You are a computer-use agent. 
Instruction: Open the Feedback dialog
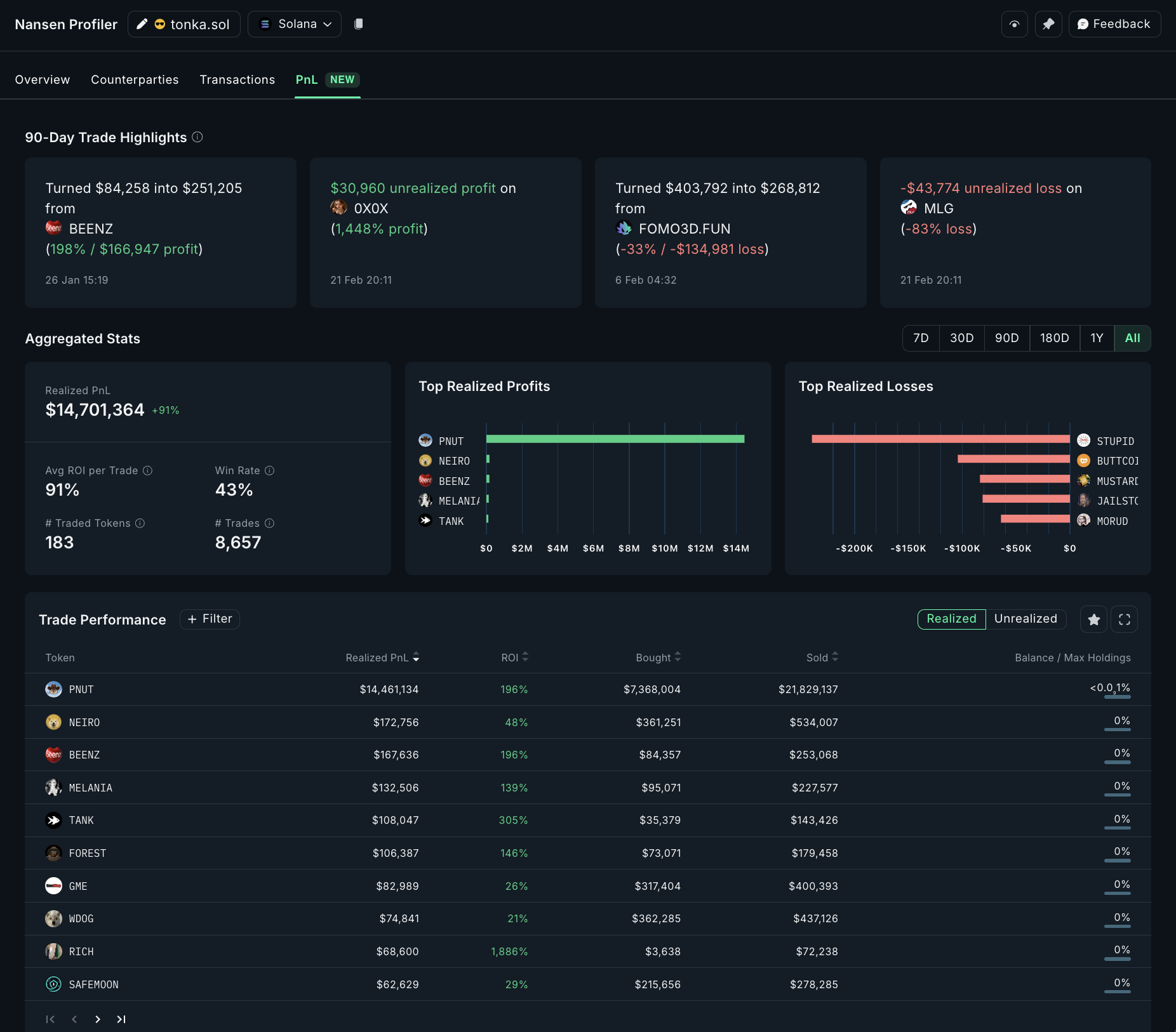(1114, 24)
